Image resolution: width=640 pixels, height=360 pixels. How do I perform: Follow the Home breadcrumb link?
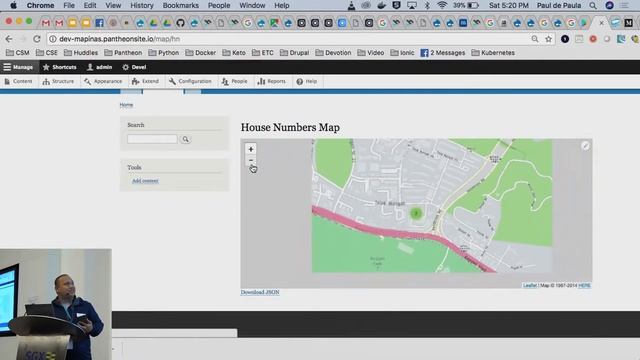[x=126, y=105]
